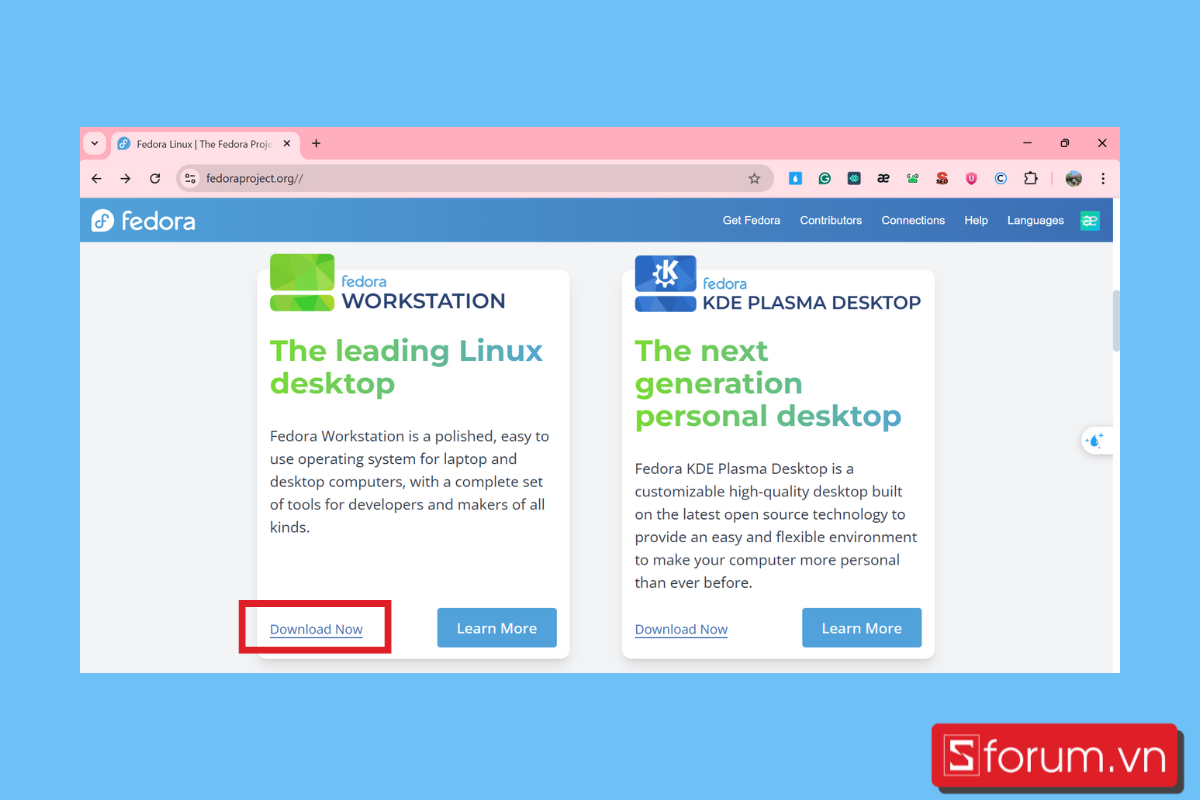Go forward to the next page
1200x800 pixels.
tap(125, 179)
